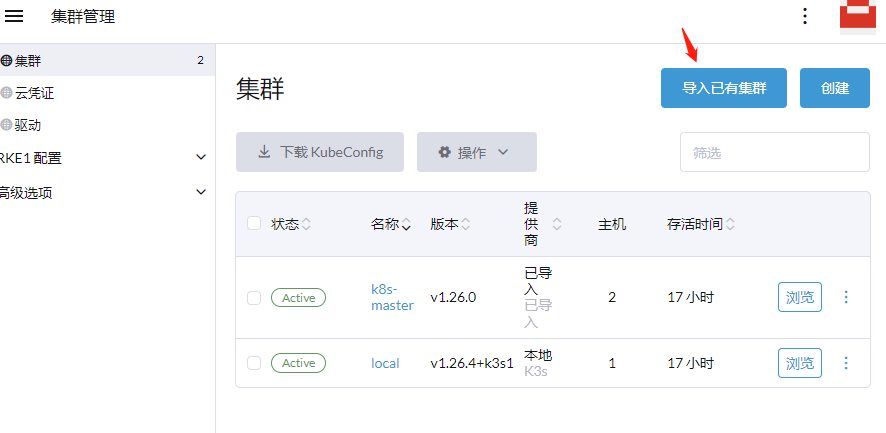The width and height of the screenshot is (886, 433).
Task: Sort by 存活时间 column arrows
Action: (x=730, y=224)
